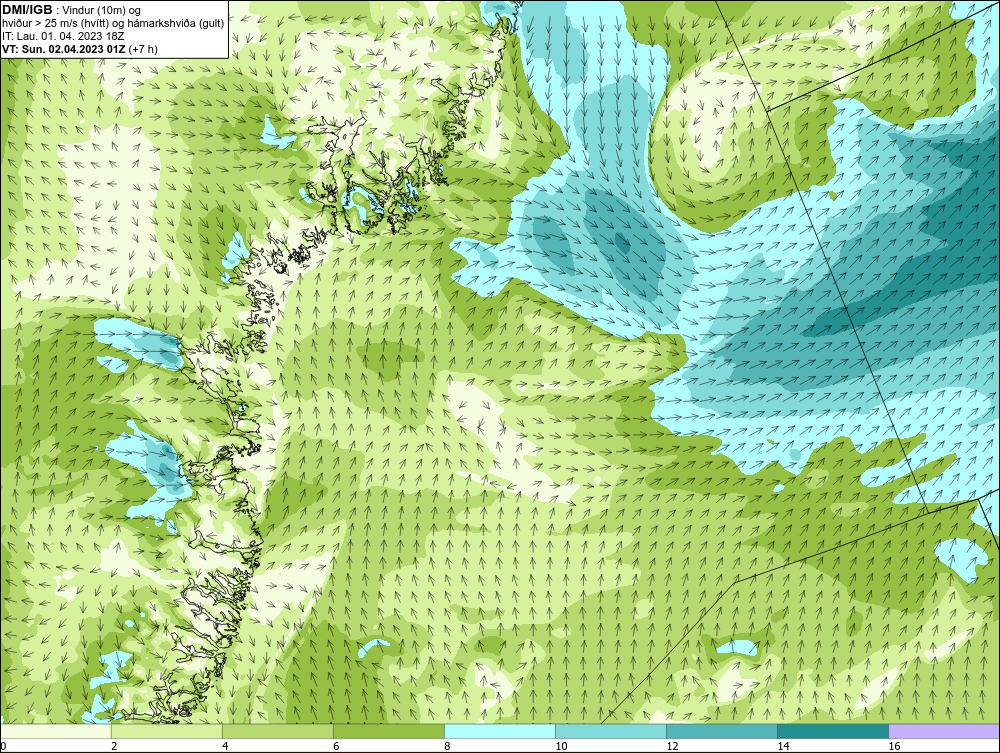Click the DMI/IGB title text
Image resolution: width=1000 pixels, height=753 pixels.
27,10
